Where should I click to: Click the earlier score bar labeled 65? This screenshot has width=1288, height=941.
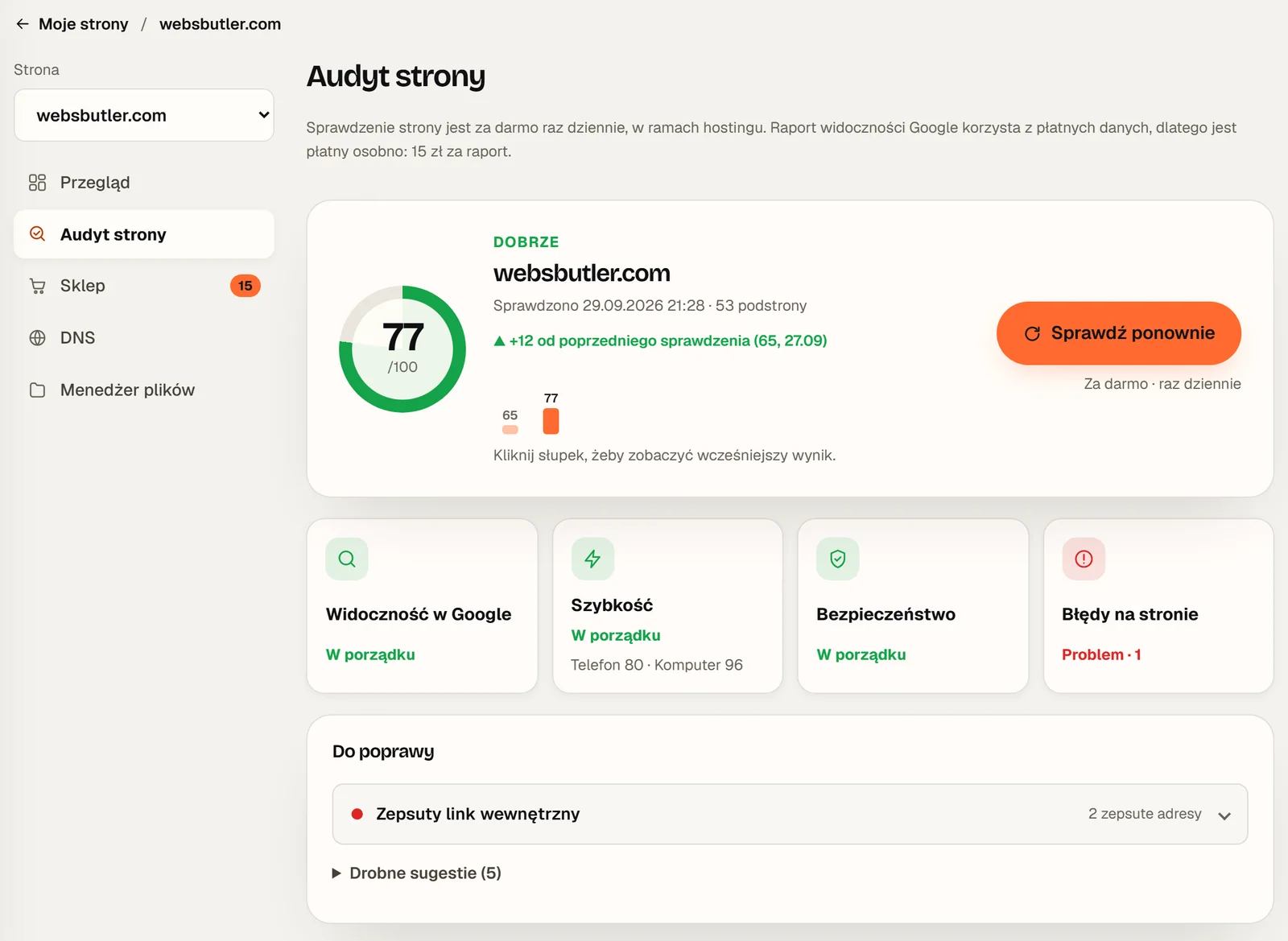point(510,430)
